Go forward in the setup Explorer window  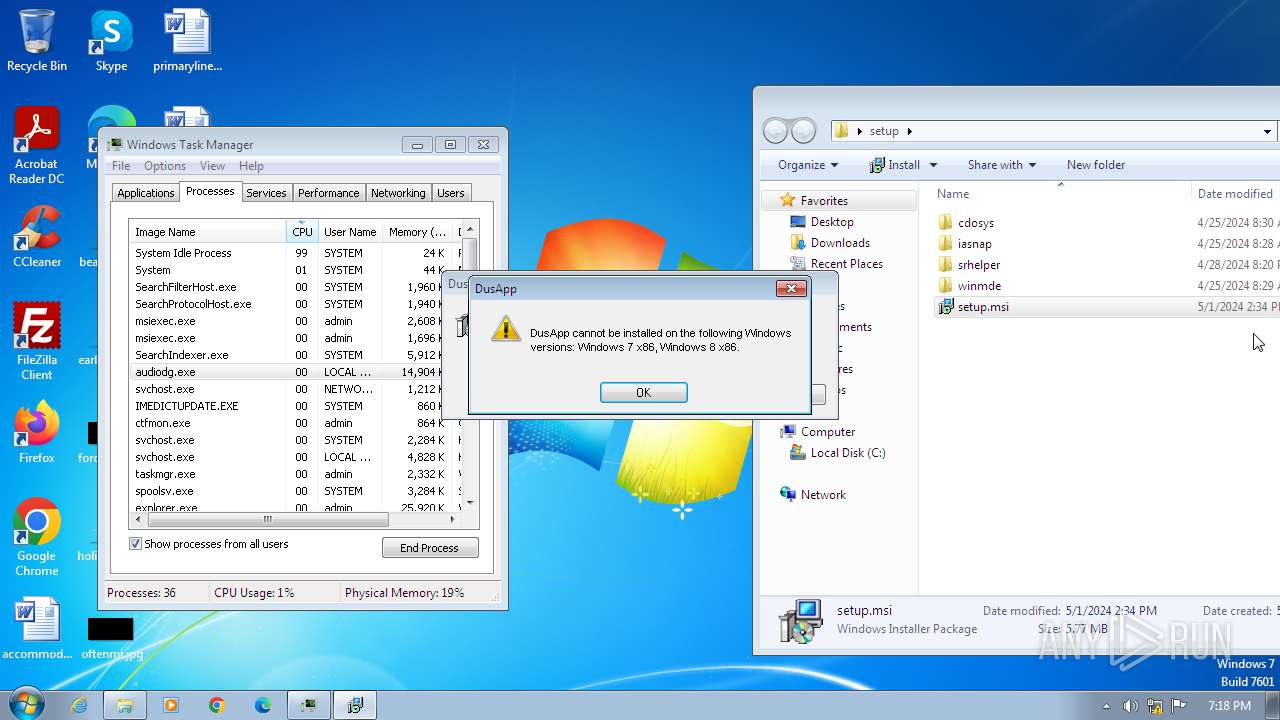coord(804,131)
